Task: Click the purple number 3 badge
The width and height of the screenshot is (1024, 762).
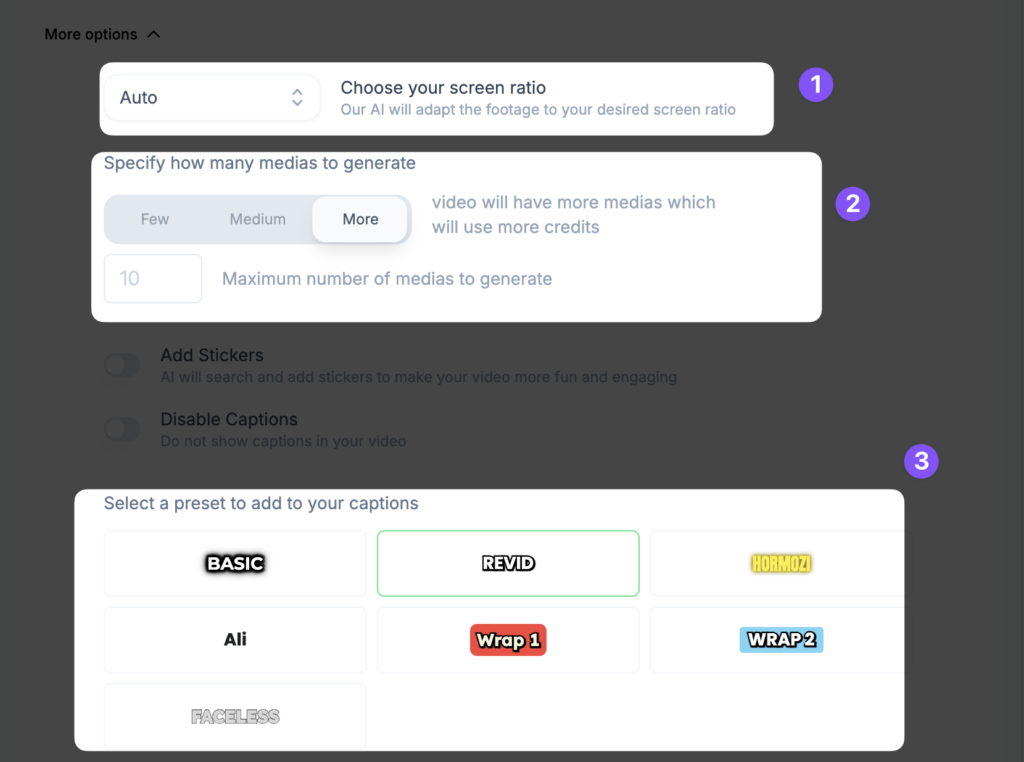Action: 921,461
